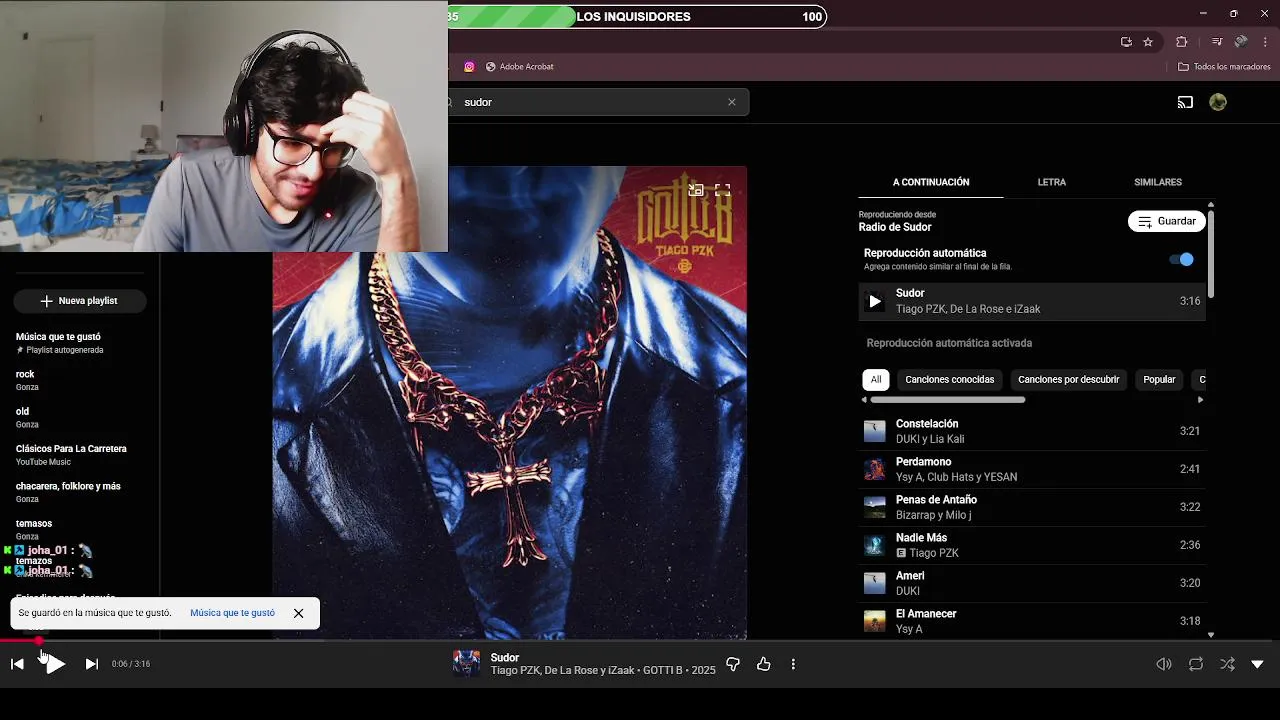
Task: Select the Canciones por descubrir filter chip
Action: coord(1068,380)
